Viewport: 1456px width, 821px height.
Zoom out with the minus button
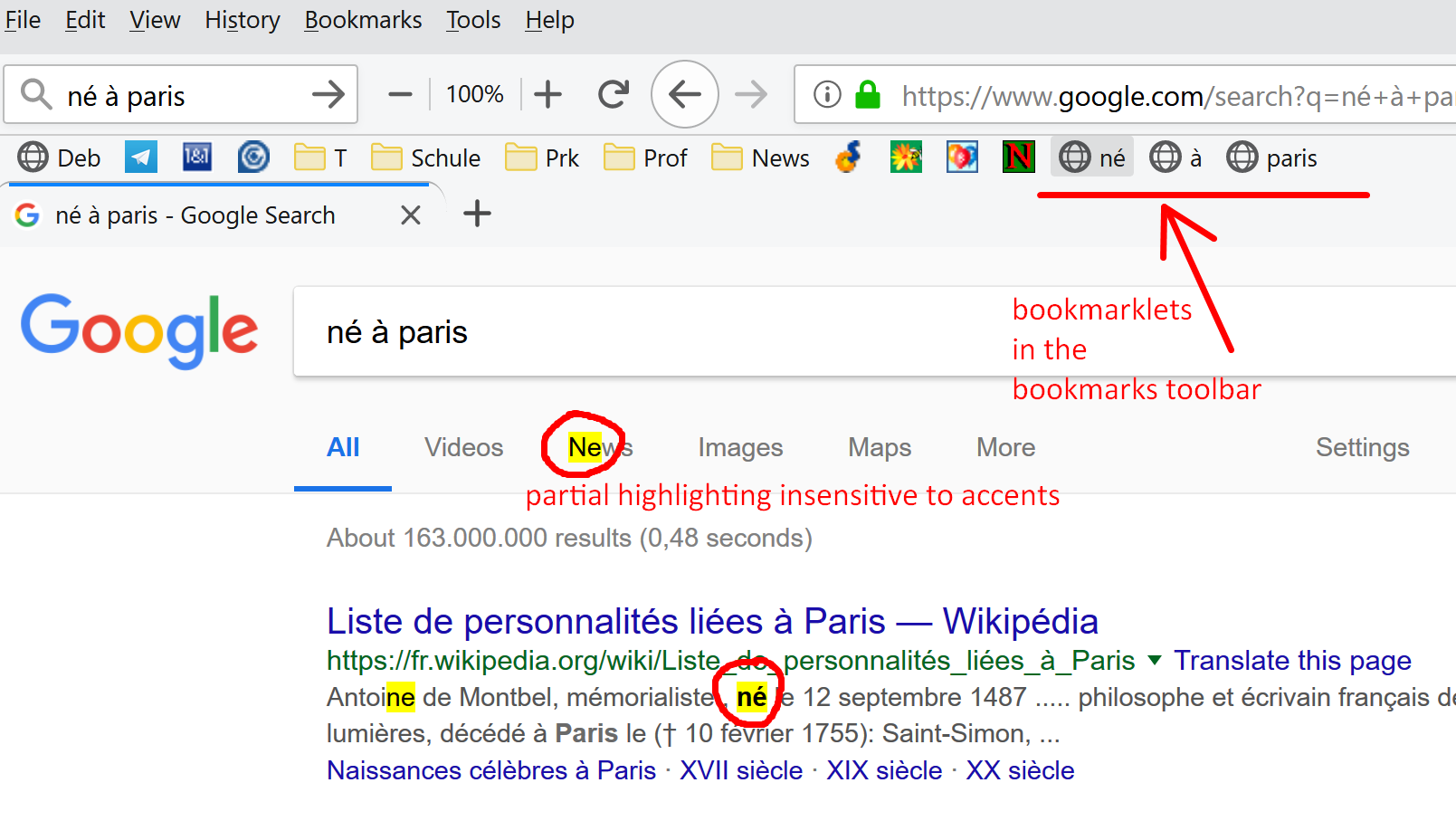(400, 94)
